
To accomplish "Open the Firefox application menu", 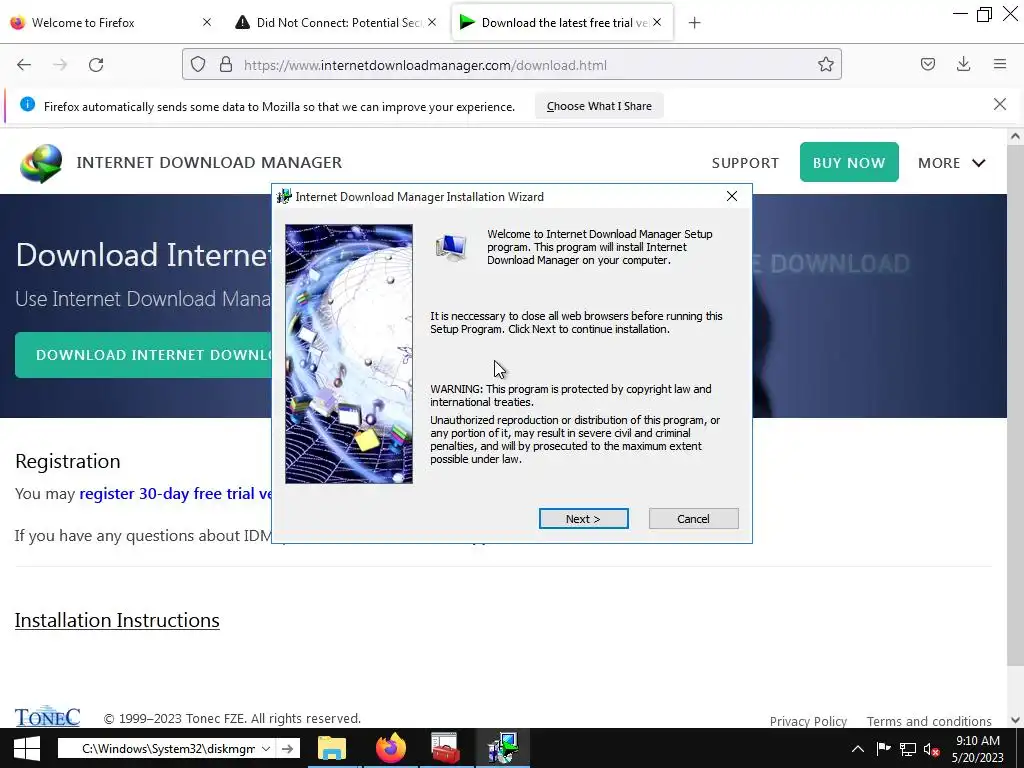I will 1000,64.
